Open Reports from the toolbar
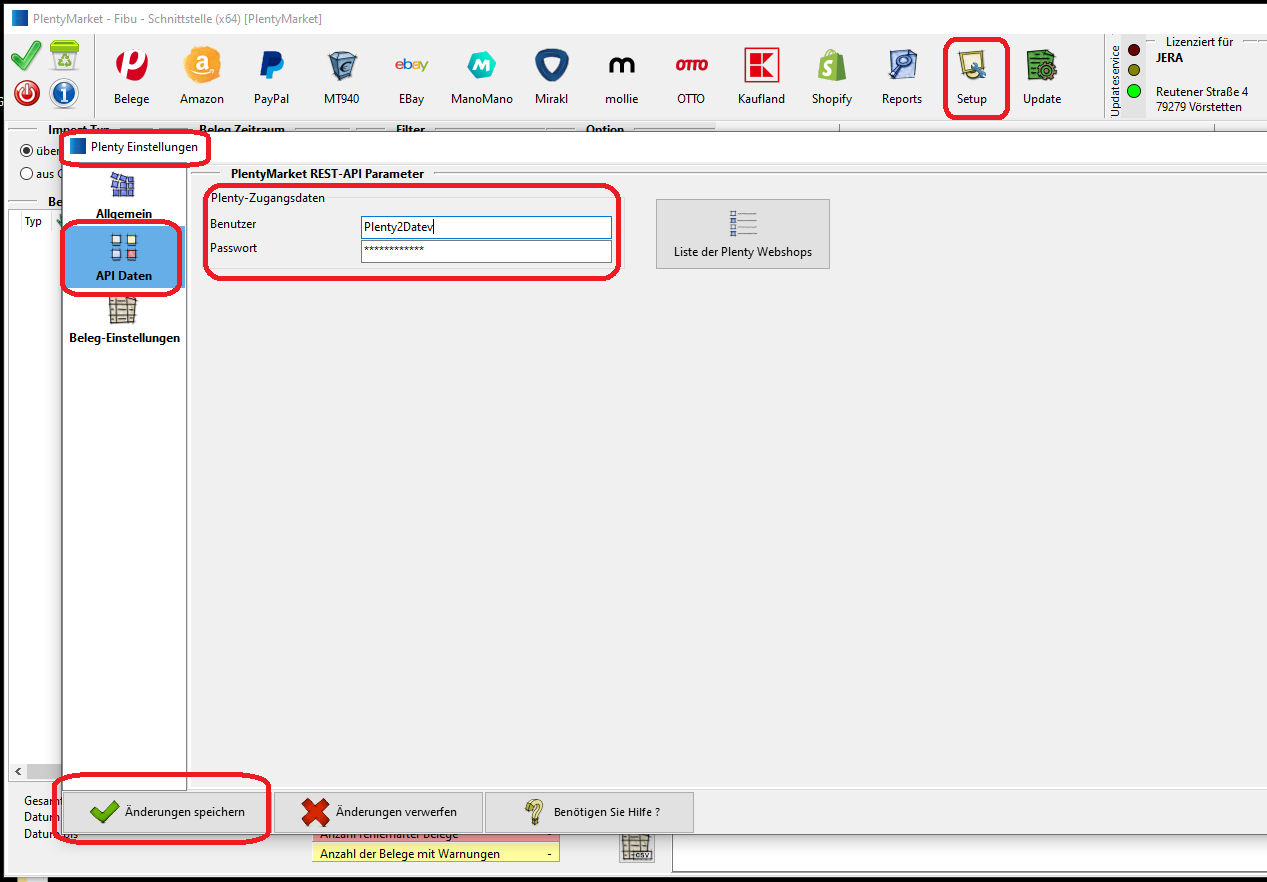The width and height of the screenshot is (1267, 882). click(901, 76)
